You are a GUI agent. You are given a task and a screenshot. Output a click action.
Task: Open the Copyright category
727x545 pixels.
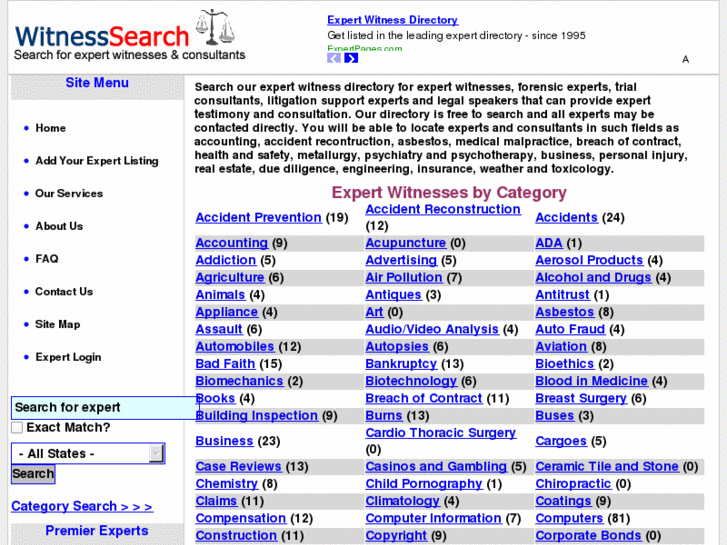point(396,535)
